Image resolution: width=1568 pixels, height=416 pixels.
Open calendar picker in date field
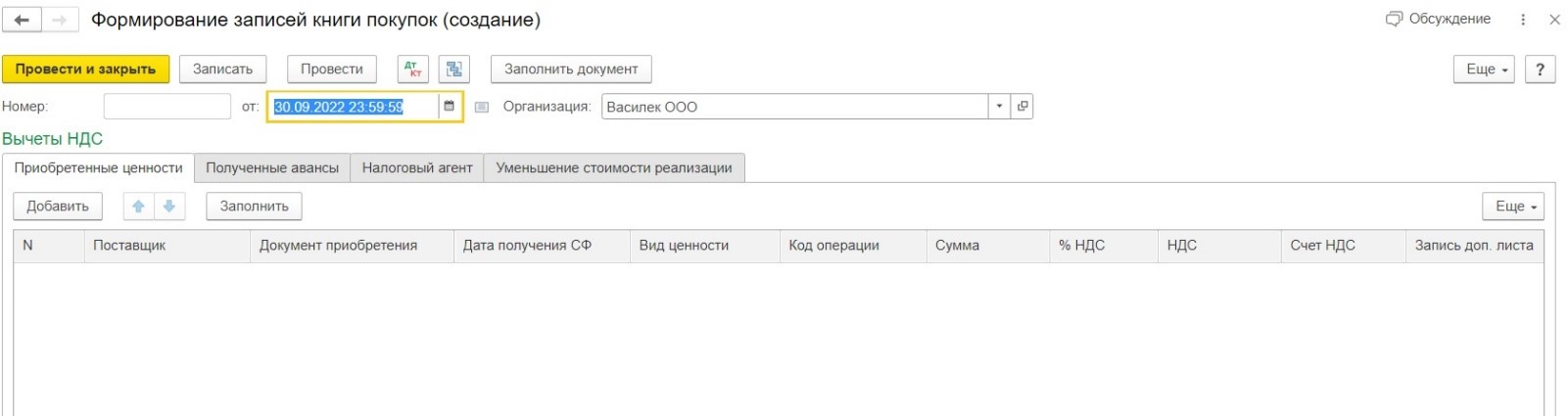click(450, 107)
